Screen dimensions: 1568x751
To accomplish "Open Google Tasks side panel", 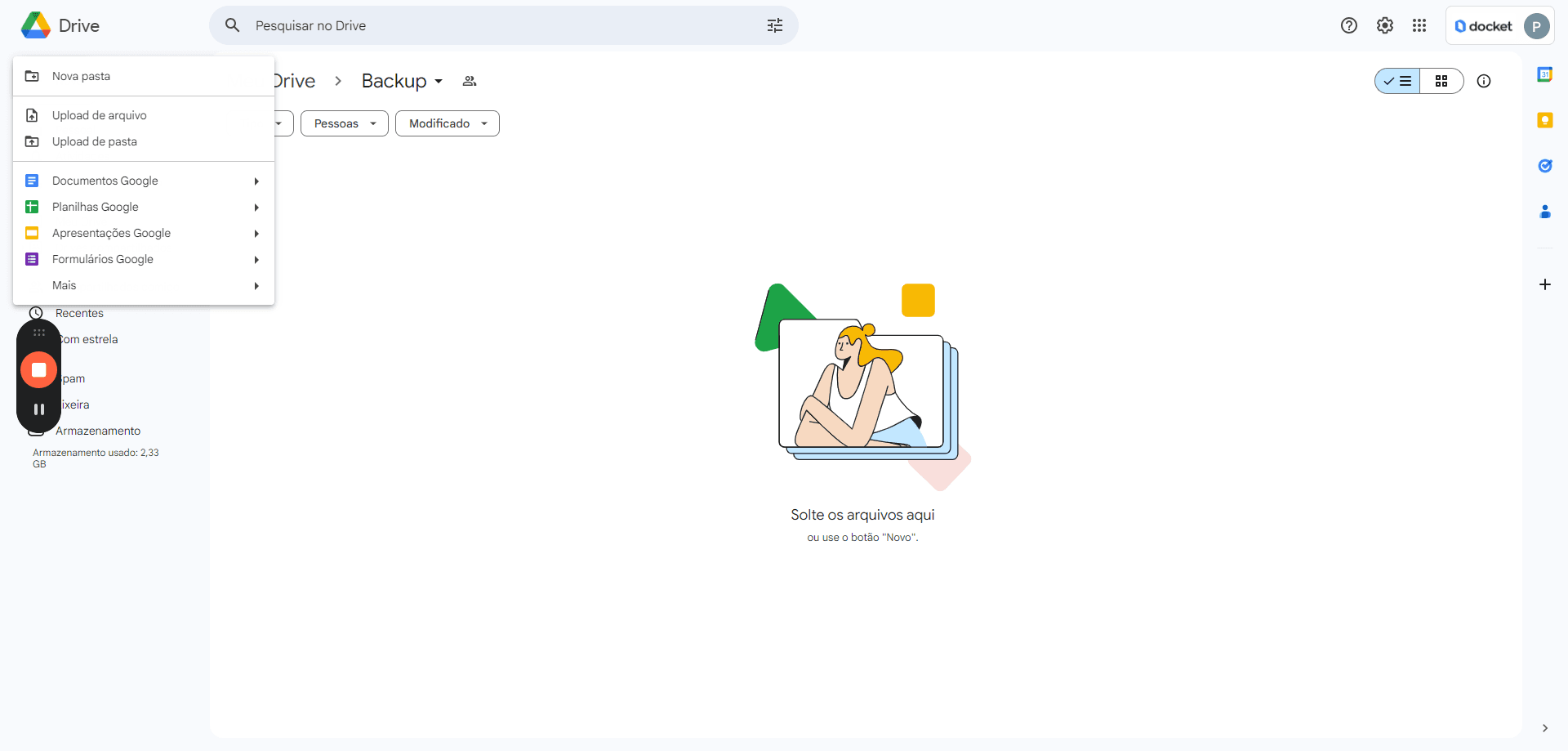I will (1545, 166).
